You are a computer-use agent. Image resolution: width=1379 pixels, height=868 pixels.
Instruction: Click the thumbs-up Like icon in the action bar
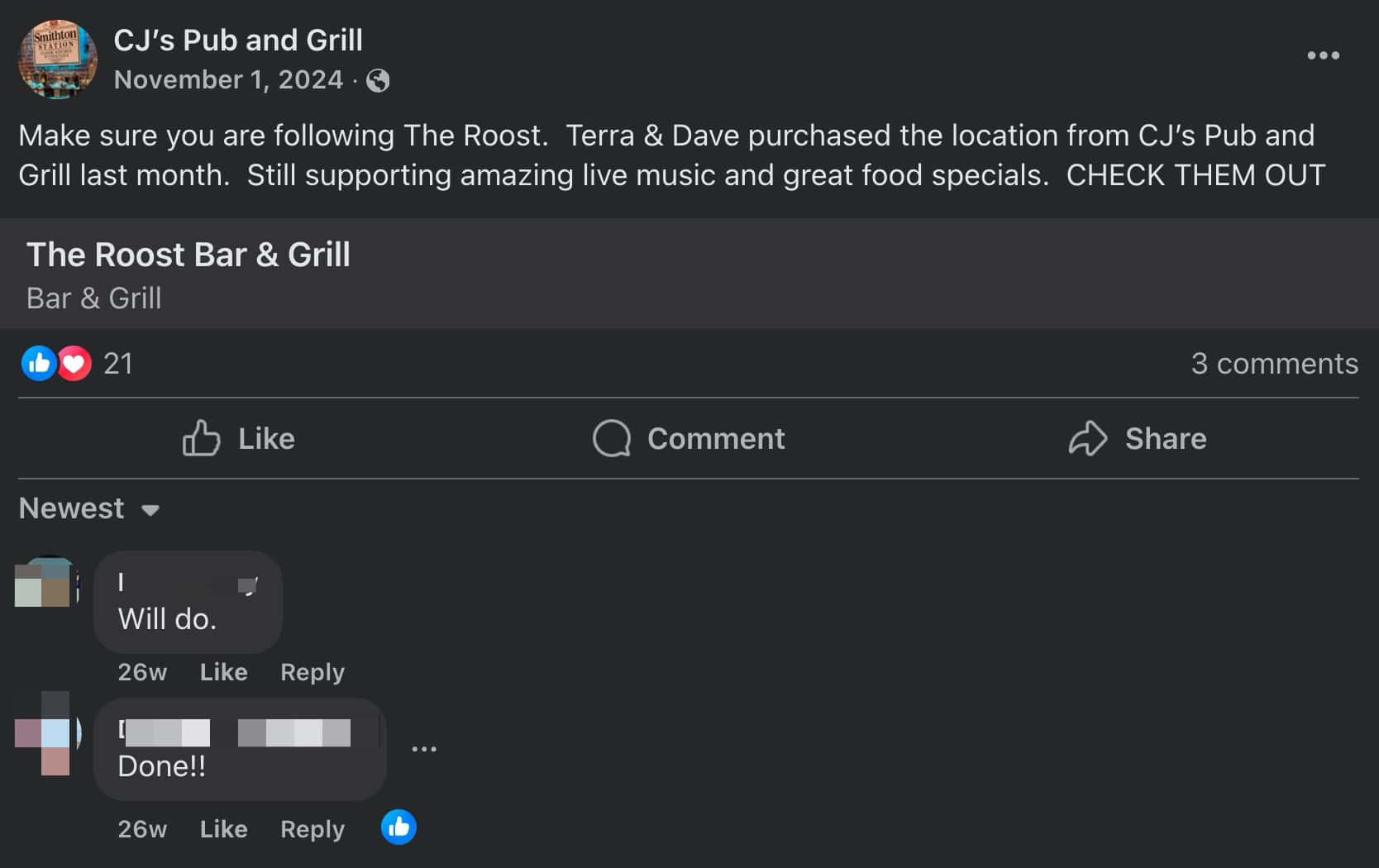pyautogui.click(x=201, y=439)
